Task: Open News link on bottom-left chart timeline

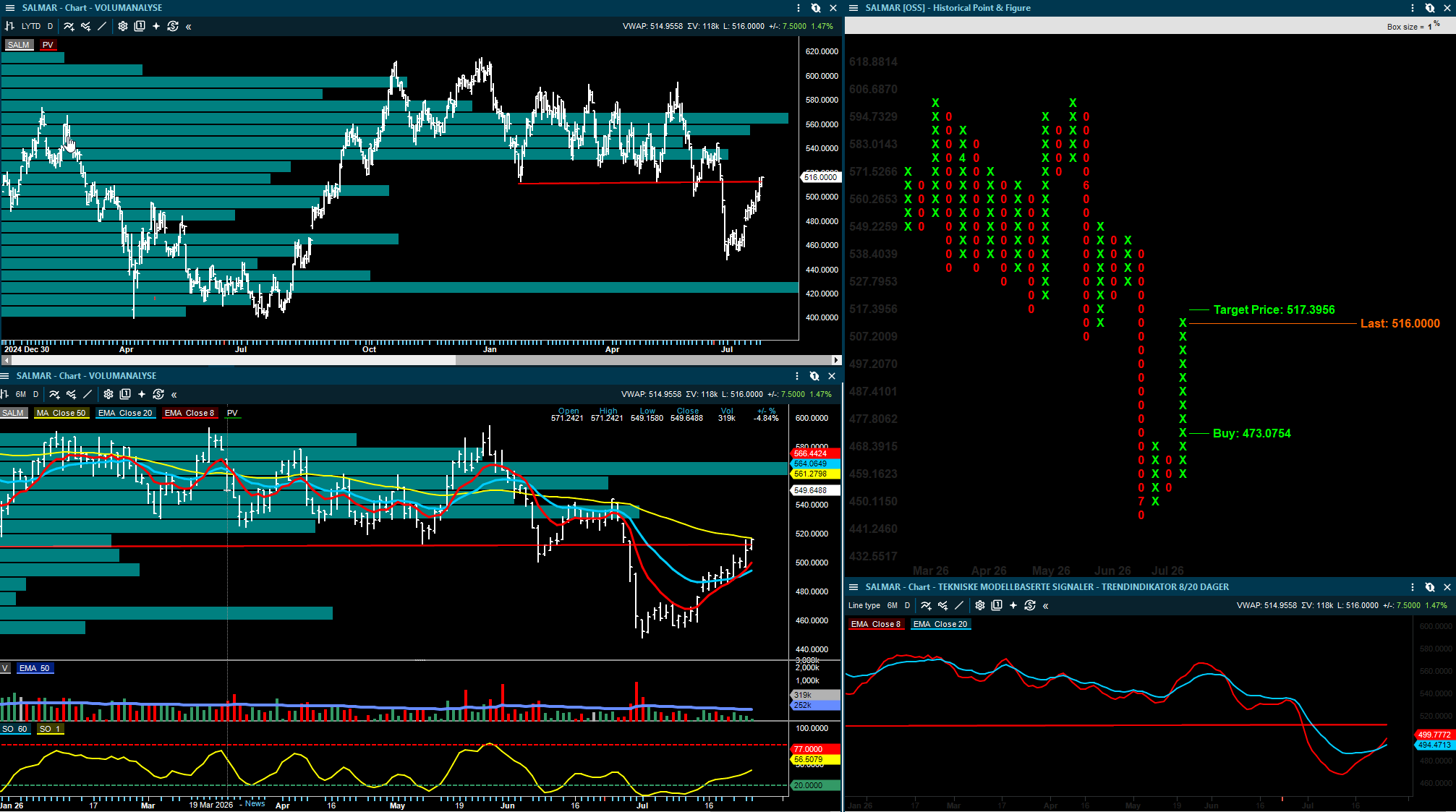Action: [x=255, y=803]
